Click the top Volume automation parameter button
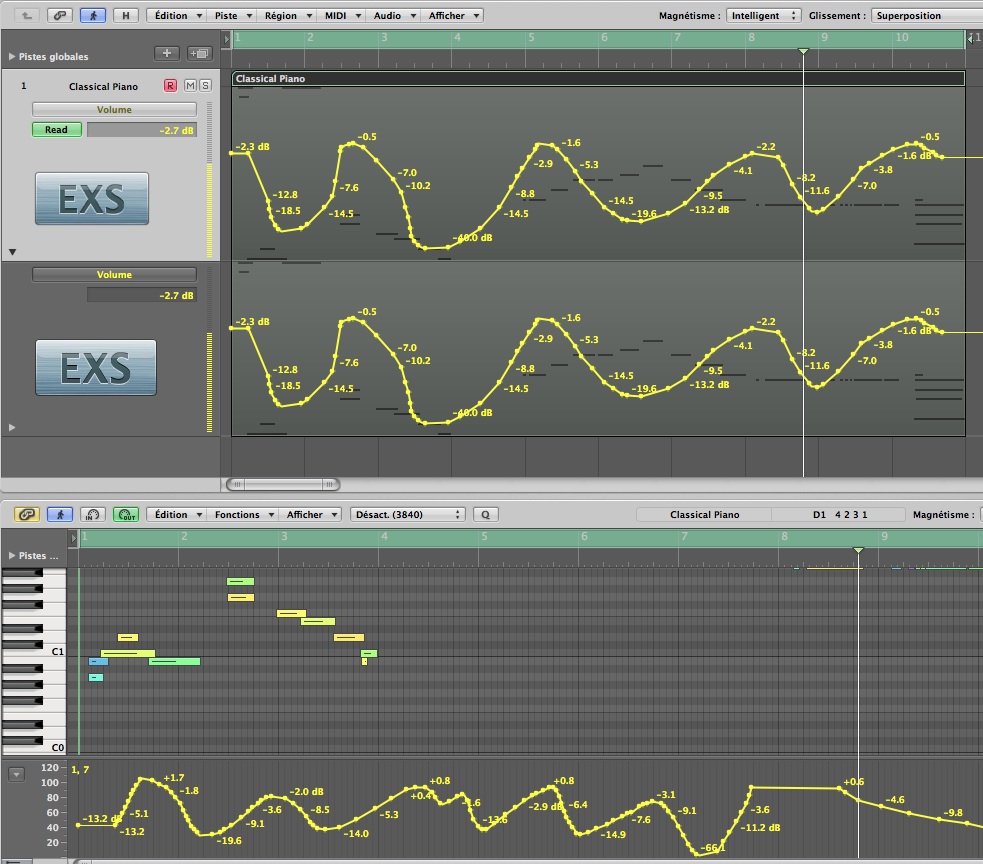 114,109
